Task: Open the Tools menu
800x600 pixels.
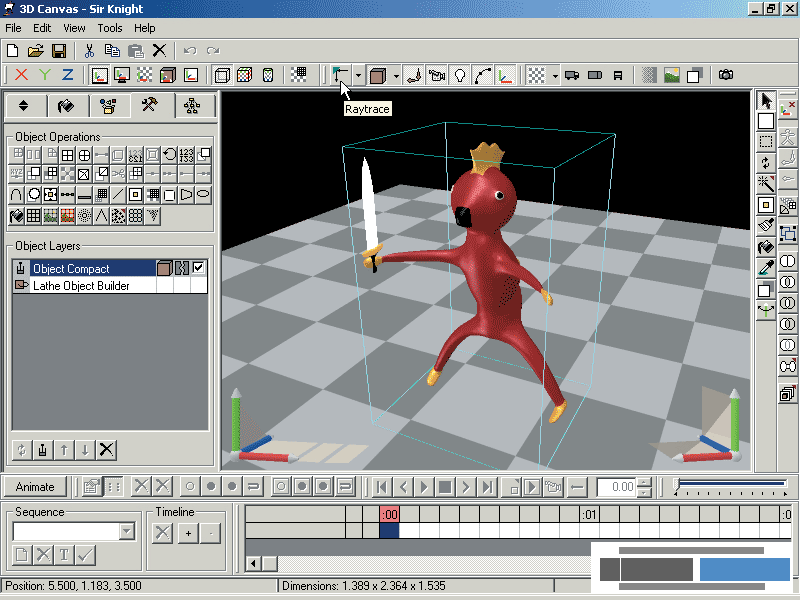Action: point(109,28)
